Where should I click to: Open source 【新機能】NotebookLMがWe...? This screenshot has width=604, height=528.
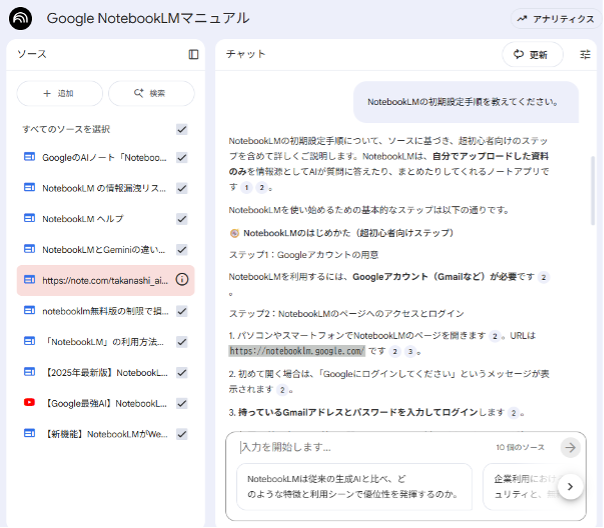106,434
